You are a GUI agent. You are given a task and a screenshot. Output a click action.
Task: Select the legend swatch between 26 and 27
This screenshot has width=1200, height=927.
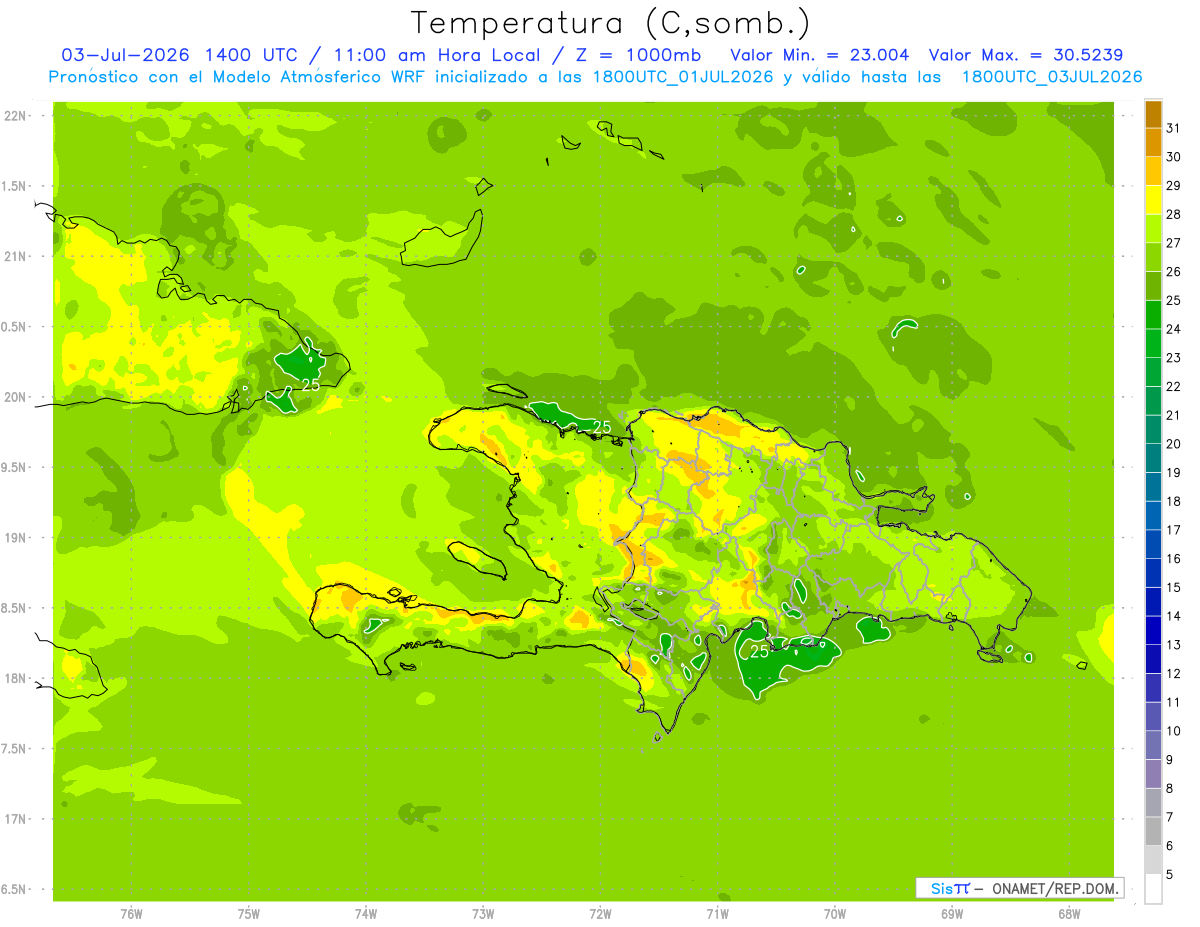pyautogui.click(x=1153, y=257)
